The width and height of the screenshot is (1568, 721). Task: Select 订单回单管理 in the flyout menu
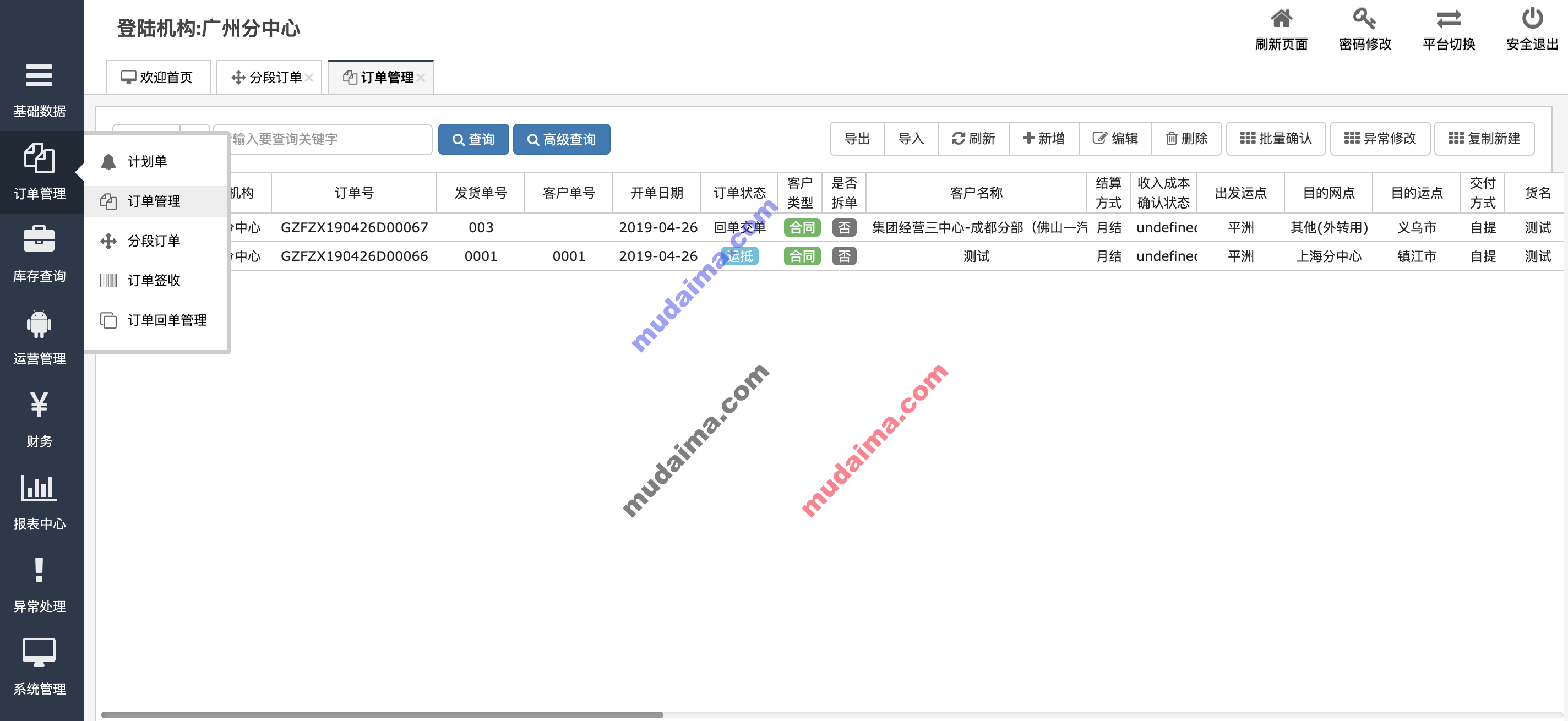(x=155, y=319)
